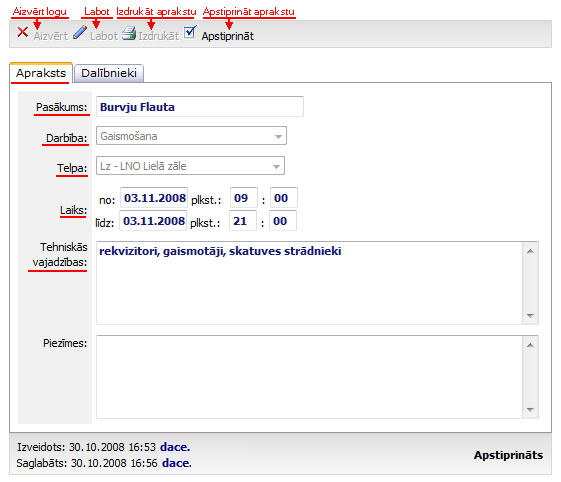Screen dimensions: 561x482
Task: Expand the Telpa dropdown arrow
Action: (x=276, y=166)
